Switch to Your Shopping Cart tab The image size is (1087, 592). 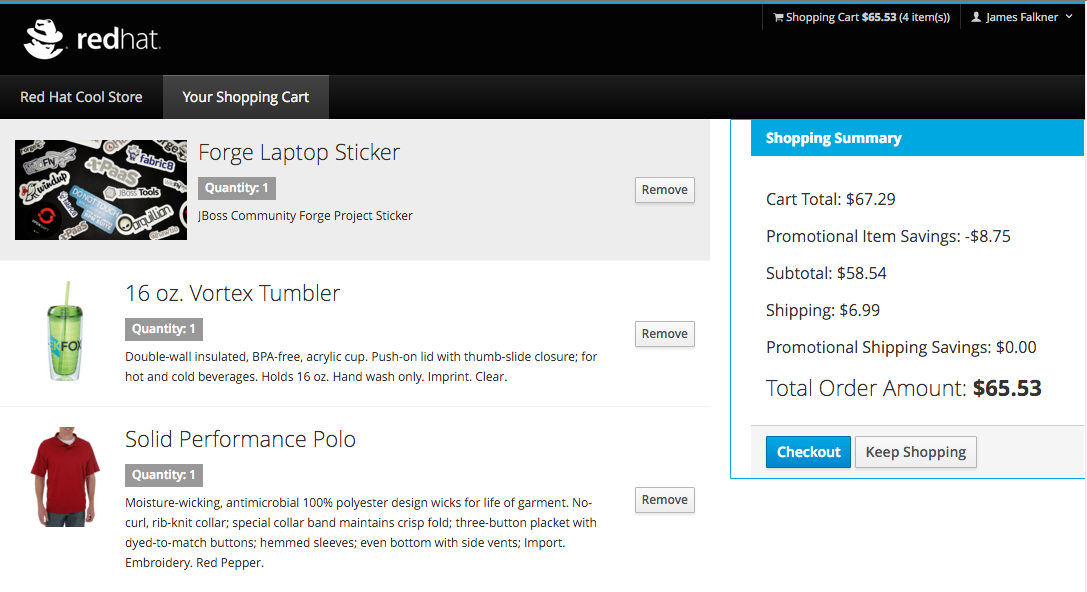coord(245,97)
